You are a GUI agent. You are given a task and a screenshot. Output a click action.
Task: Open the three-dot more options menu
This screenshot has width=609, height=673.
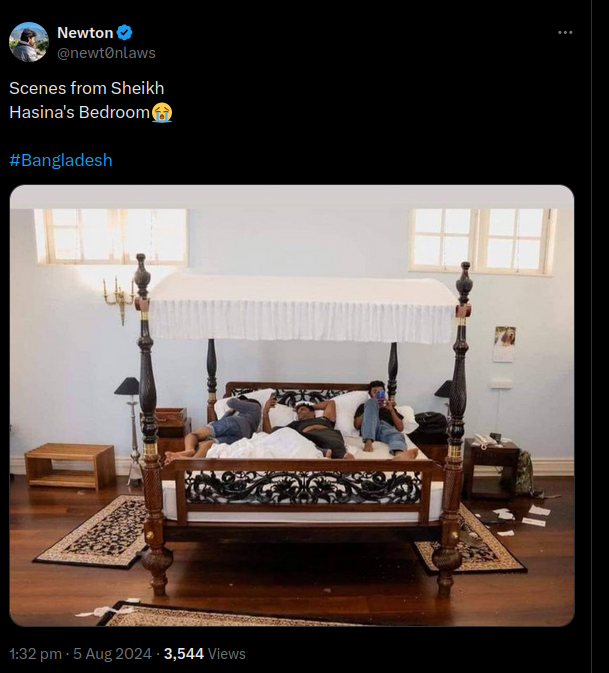point(565,33)
